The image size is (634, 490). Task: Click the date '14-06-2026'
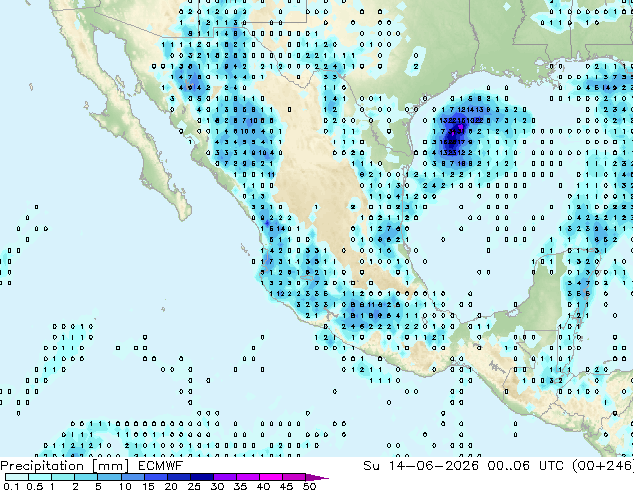coord(433,466)
